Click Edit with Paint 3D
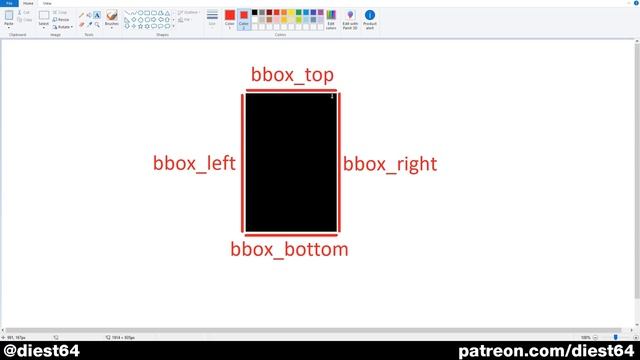This screenshot has width=640, height=360. pos(350,19)
